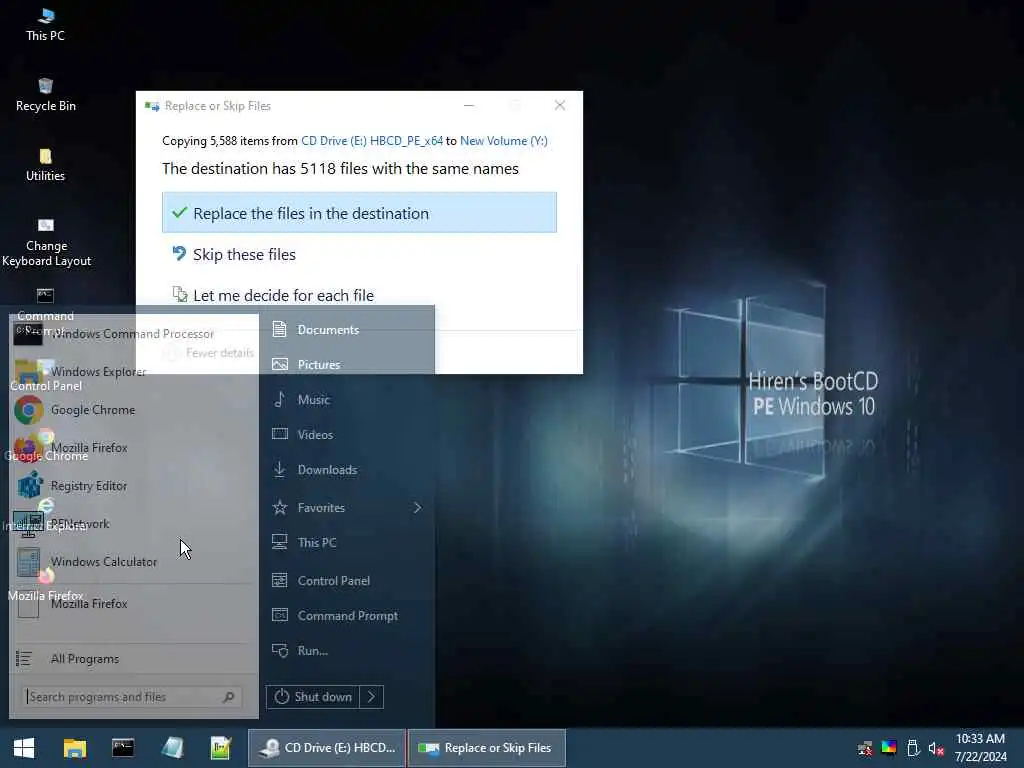Open Downloads from Start menu

point(347,470)
